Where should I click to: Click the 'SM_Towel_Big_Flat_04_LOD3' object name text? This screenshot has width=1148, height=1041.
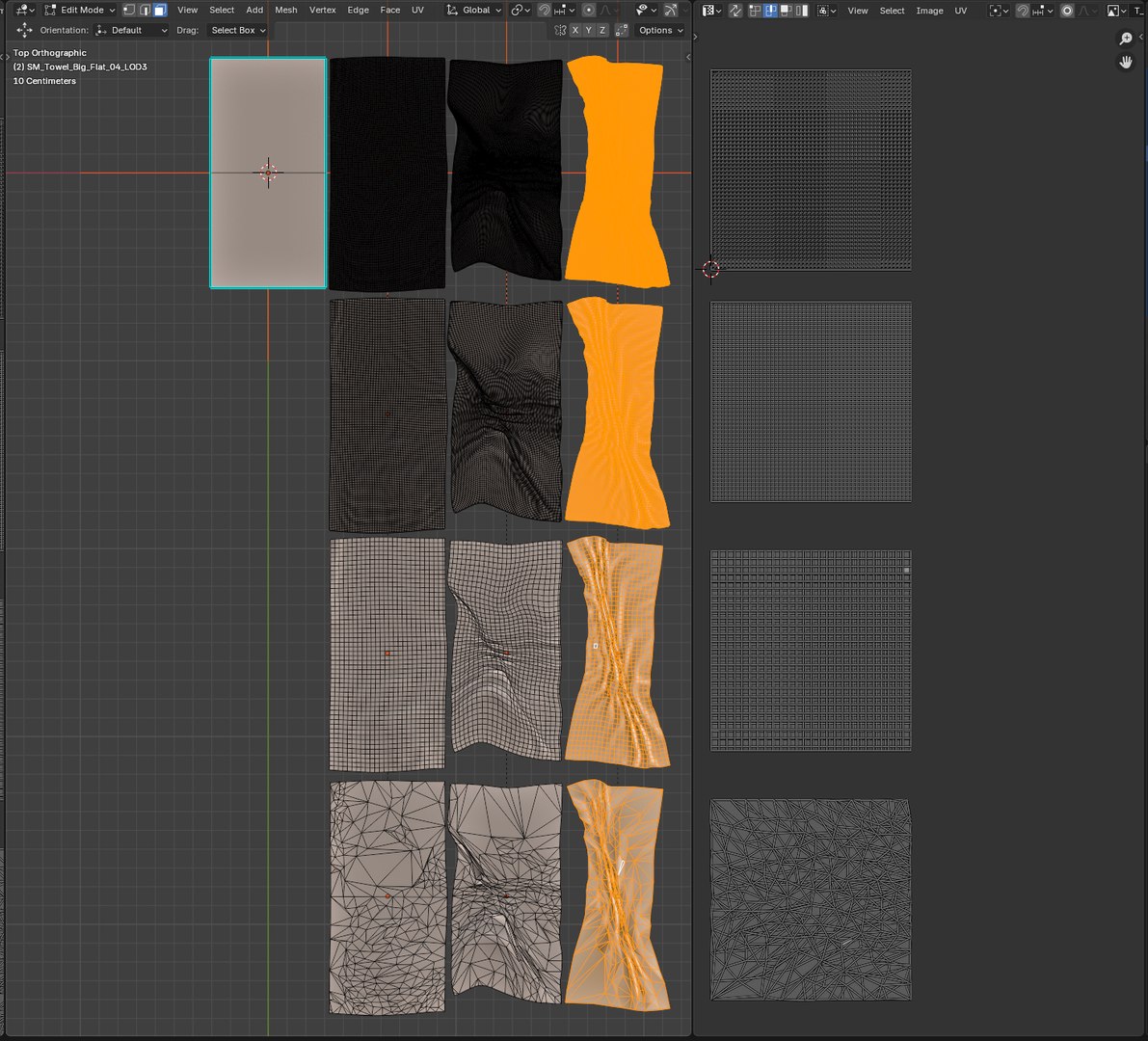[x=87, y=67]
